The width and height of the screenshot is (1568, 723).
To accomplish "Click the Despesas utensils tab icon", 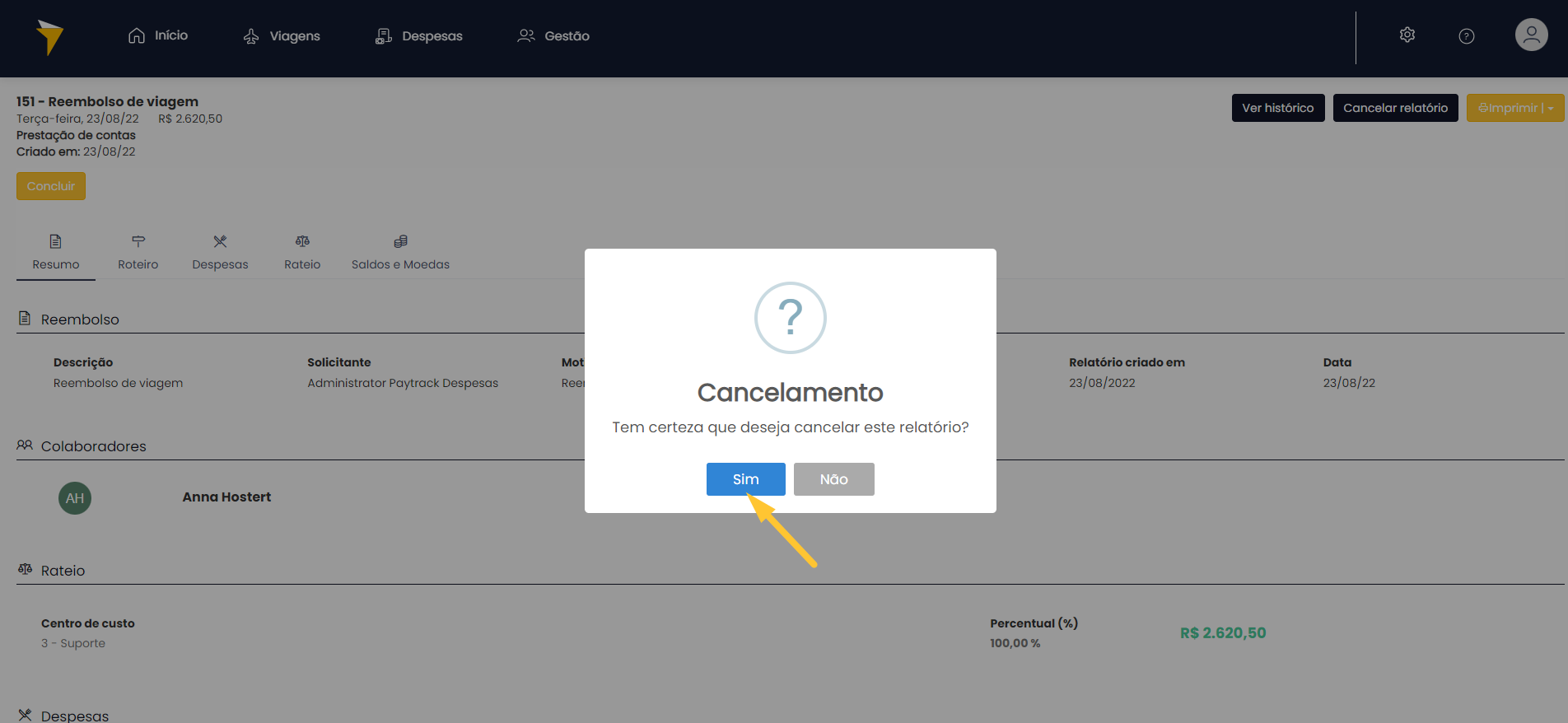I will pos(220,241).
